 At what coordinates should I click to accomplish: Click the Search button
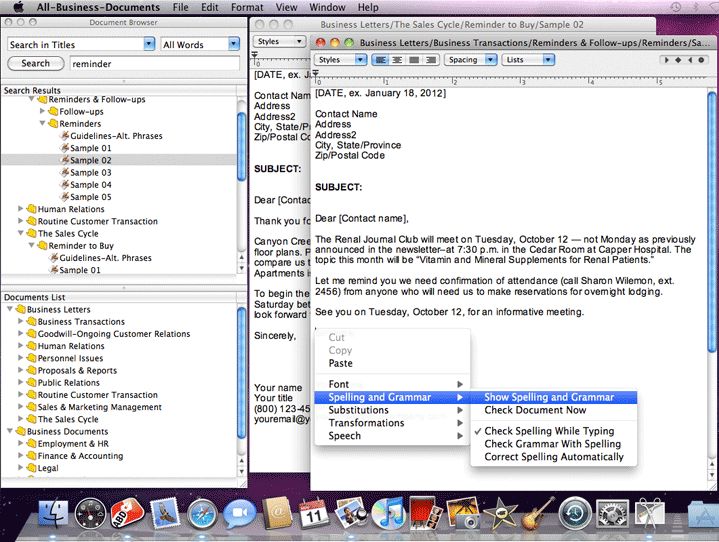36,63
